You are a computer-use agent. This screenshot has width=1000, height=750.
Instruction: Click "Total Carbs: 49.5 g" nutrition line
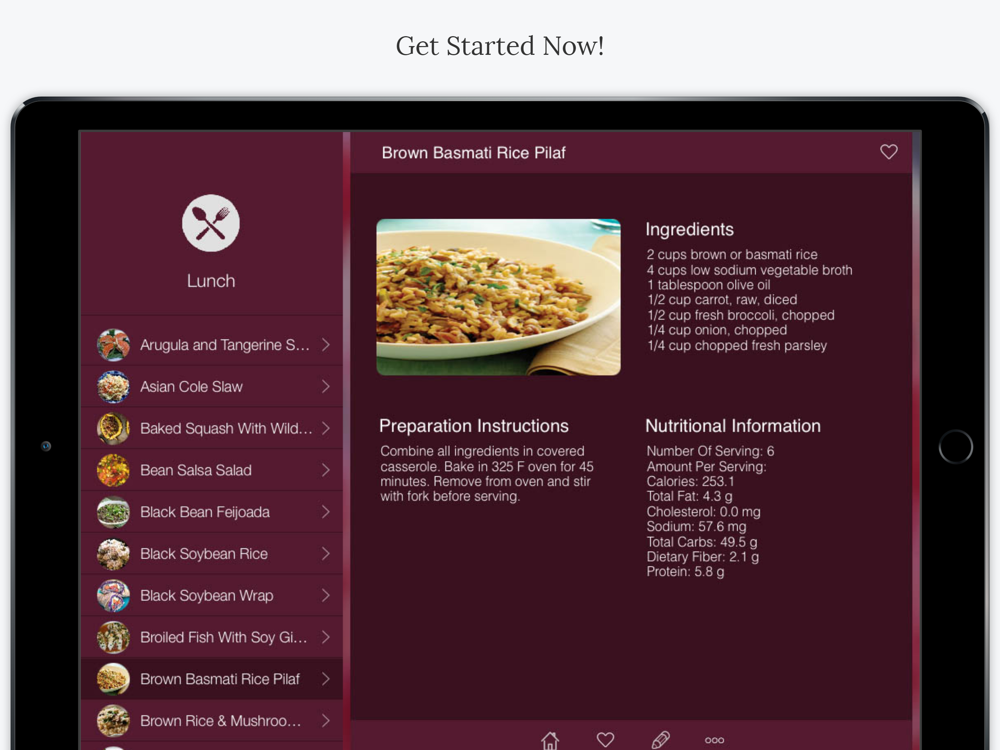[x=702, y=542]
